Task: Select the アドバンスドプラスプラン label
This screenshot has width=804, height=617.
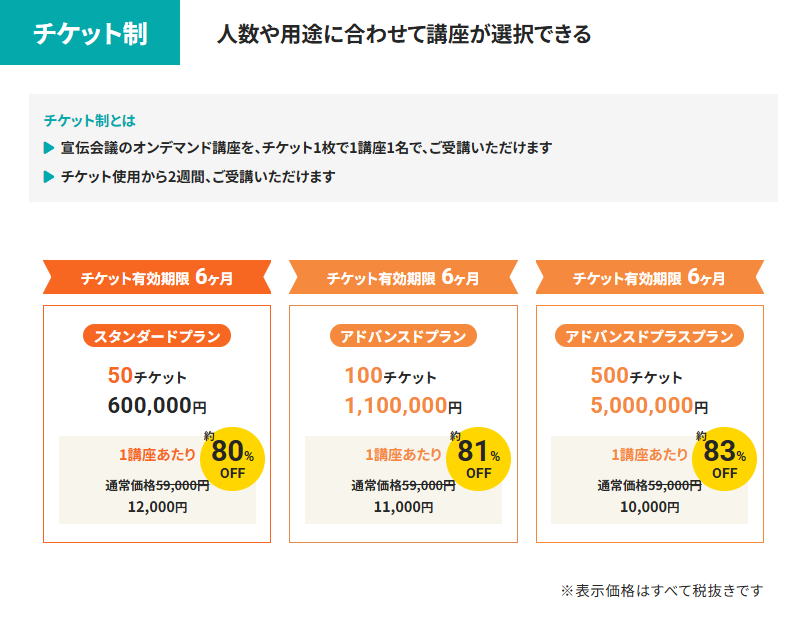Action: click(649, 336)
